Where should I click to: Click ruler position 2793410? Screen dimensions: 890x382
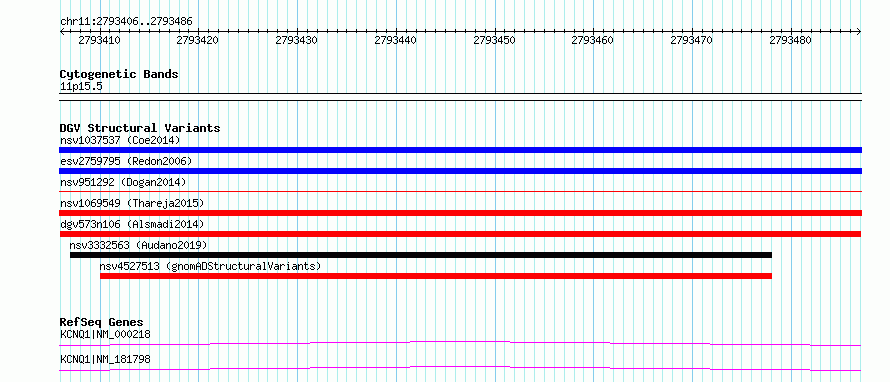pos(99,40)
